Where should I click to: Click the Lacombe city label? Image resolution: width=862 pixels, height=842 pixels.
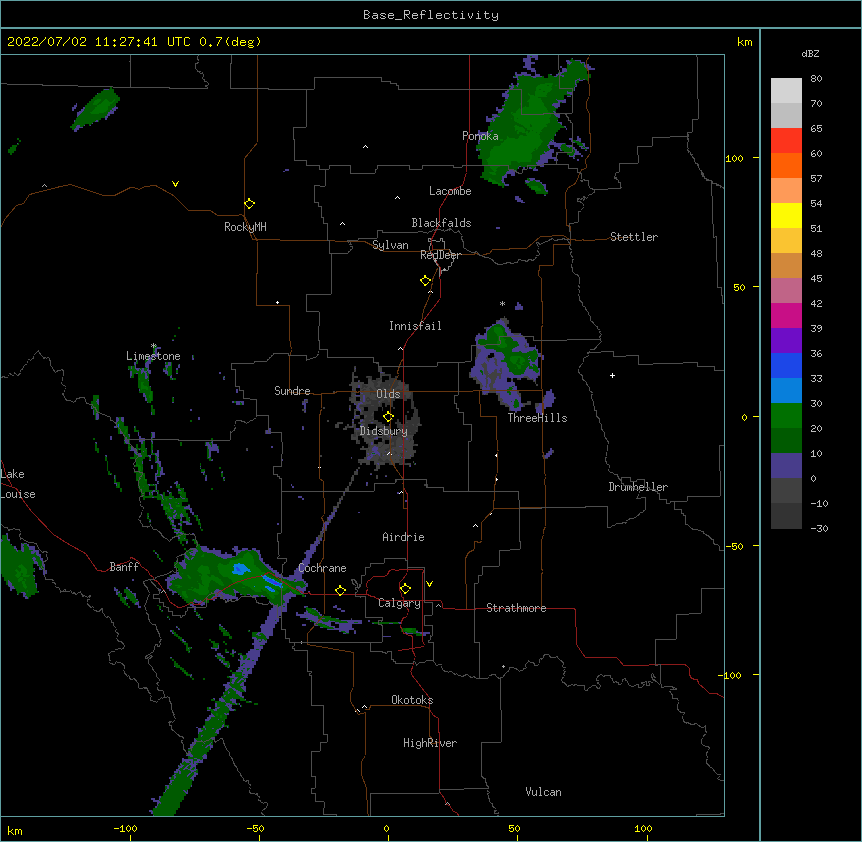450,191
